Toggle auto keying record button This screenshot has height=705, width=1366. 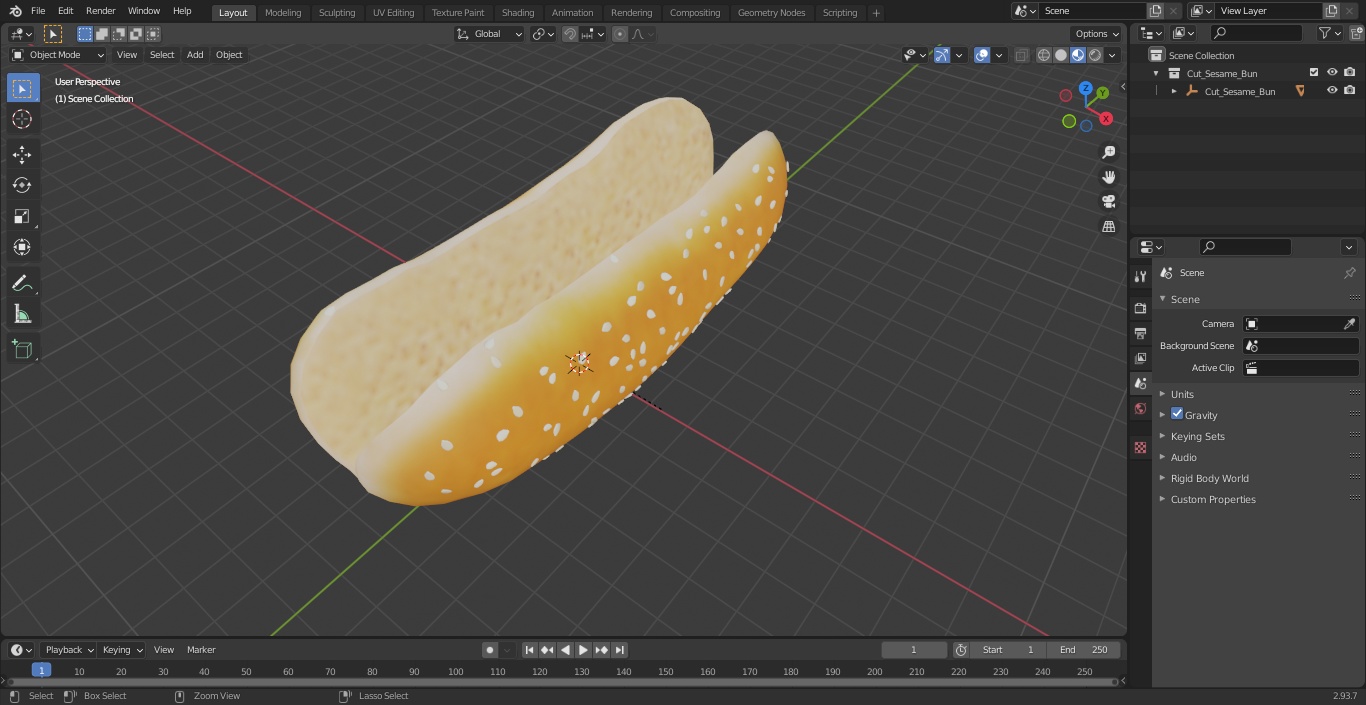(490, 650)
